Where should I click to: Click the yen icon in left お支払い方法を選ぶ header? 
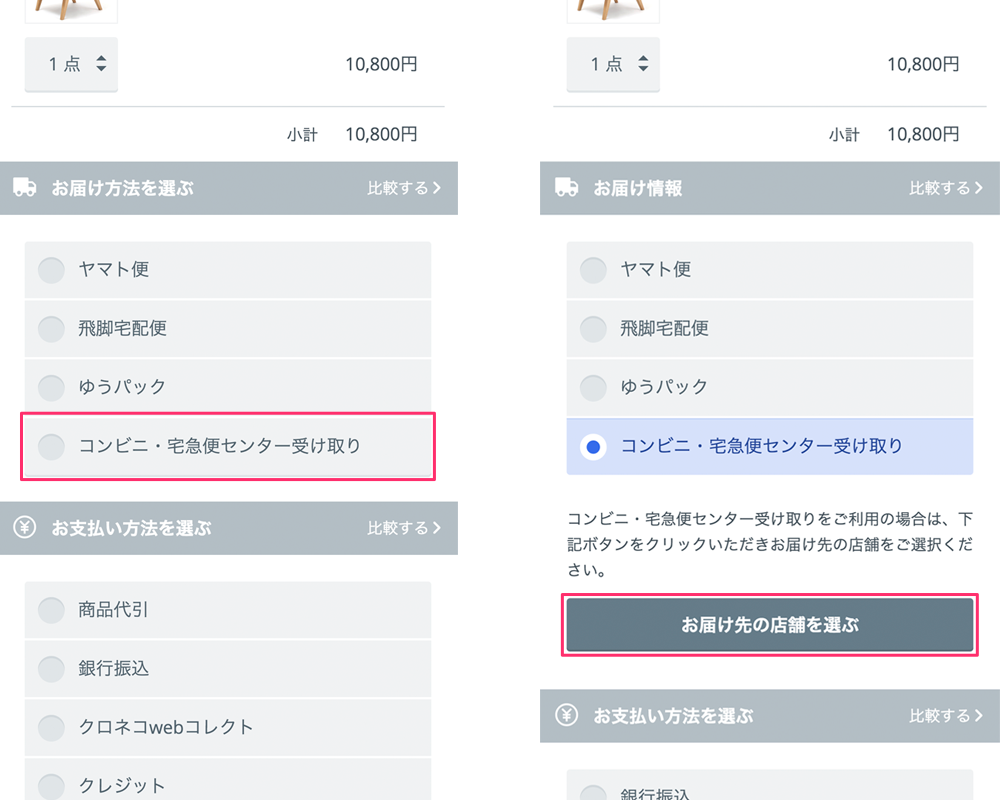(x=25, y=528)
